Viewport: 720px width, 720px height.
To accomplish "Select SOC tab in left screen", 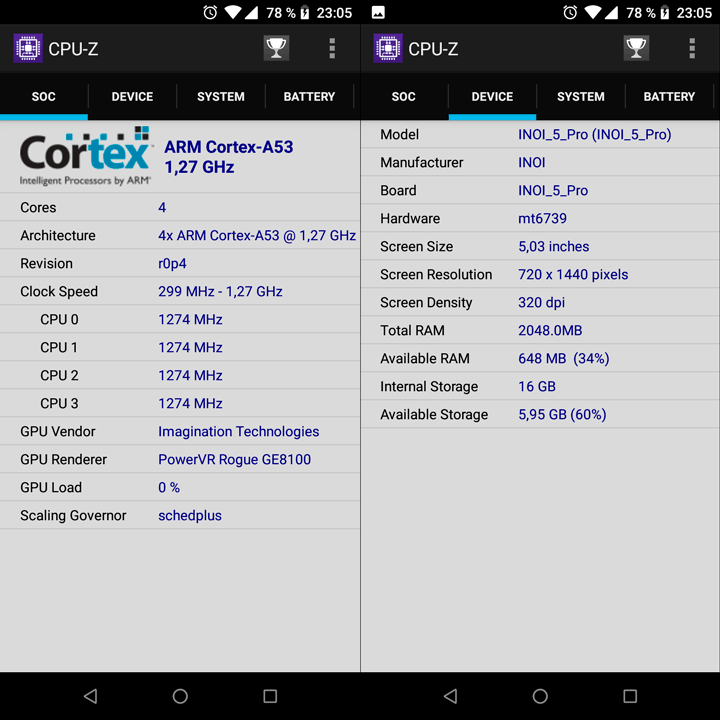I will click(44, 97).
